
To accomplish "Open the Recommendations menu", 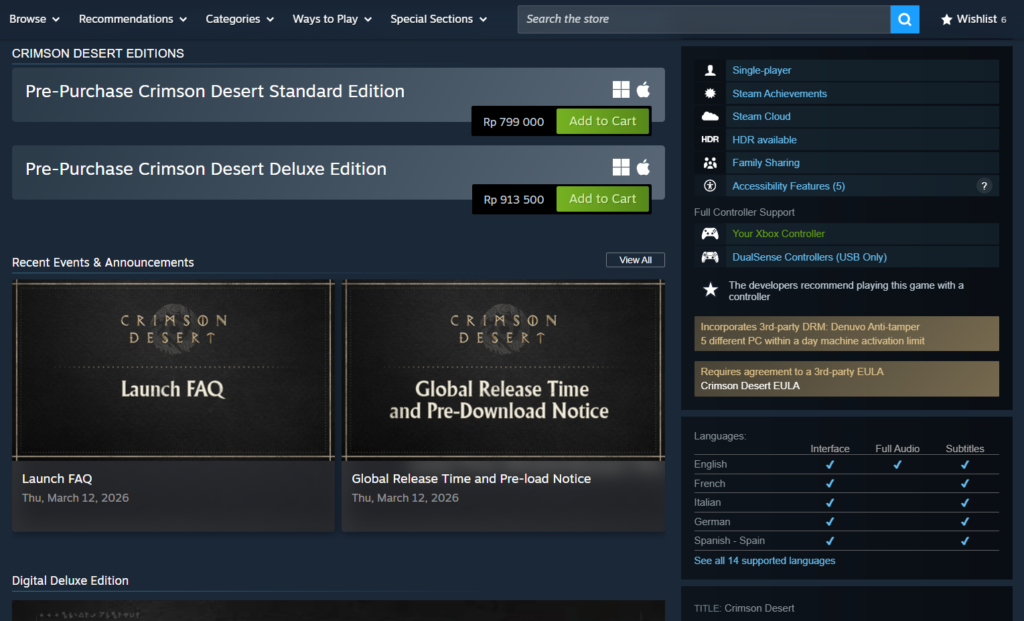I will pos(132,18).
